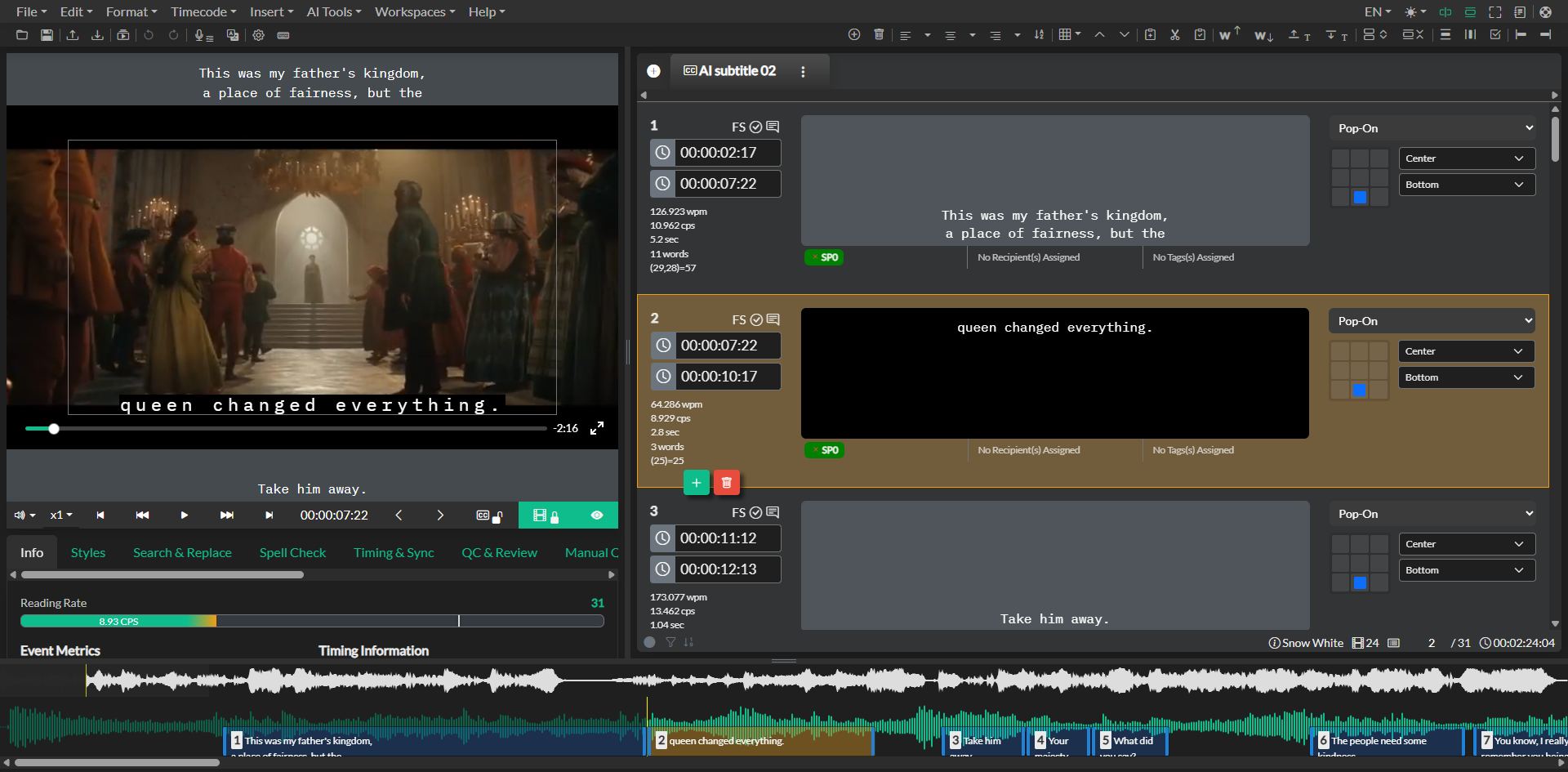
Task: Open the Bottom dropdown for event 1
Action: pos(1467,185)
